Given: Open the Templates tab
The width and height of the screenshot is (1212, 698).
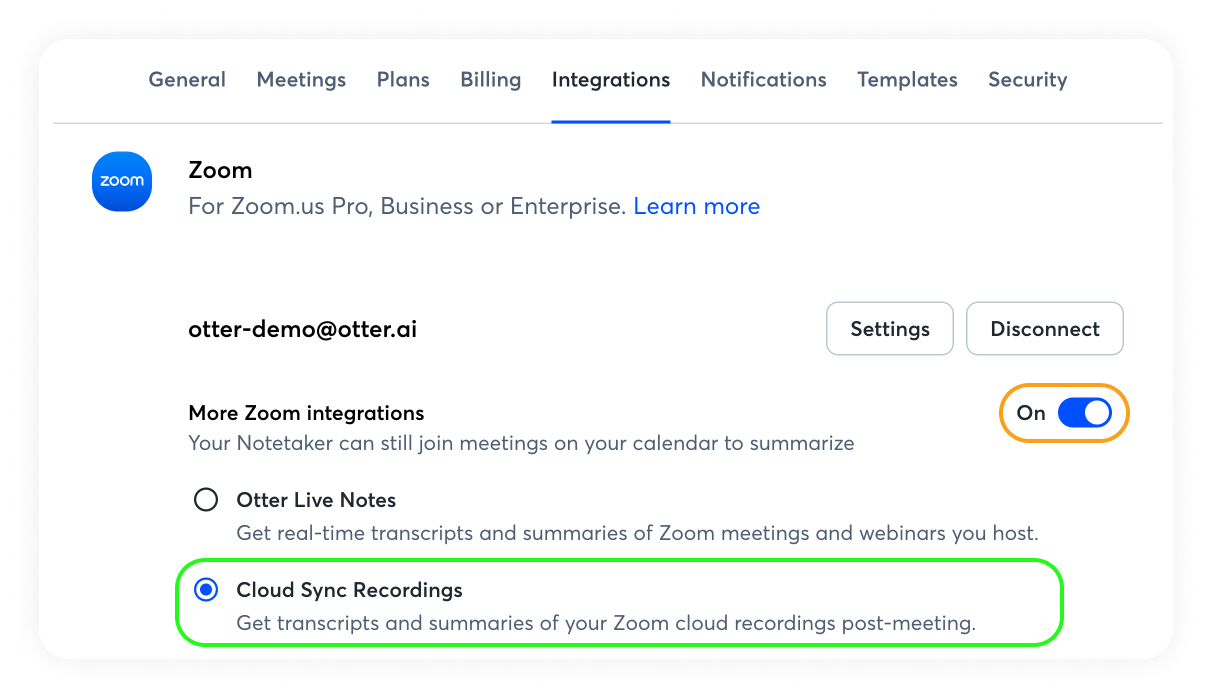Looking at the screenshot, I should 907,80.
